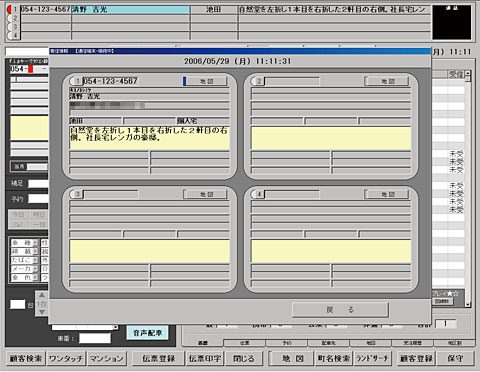Open the メーカ dropdown list
The image size is (480, 372).
coord(36,269)
